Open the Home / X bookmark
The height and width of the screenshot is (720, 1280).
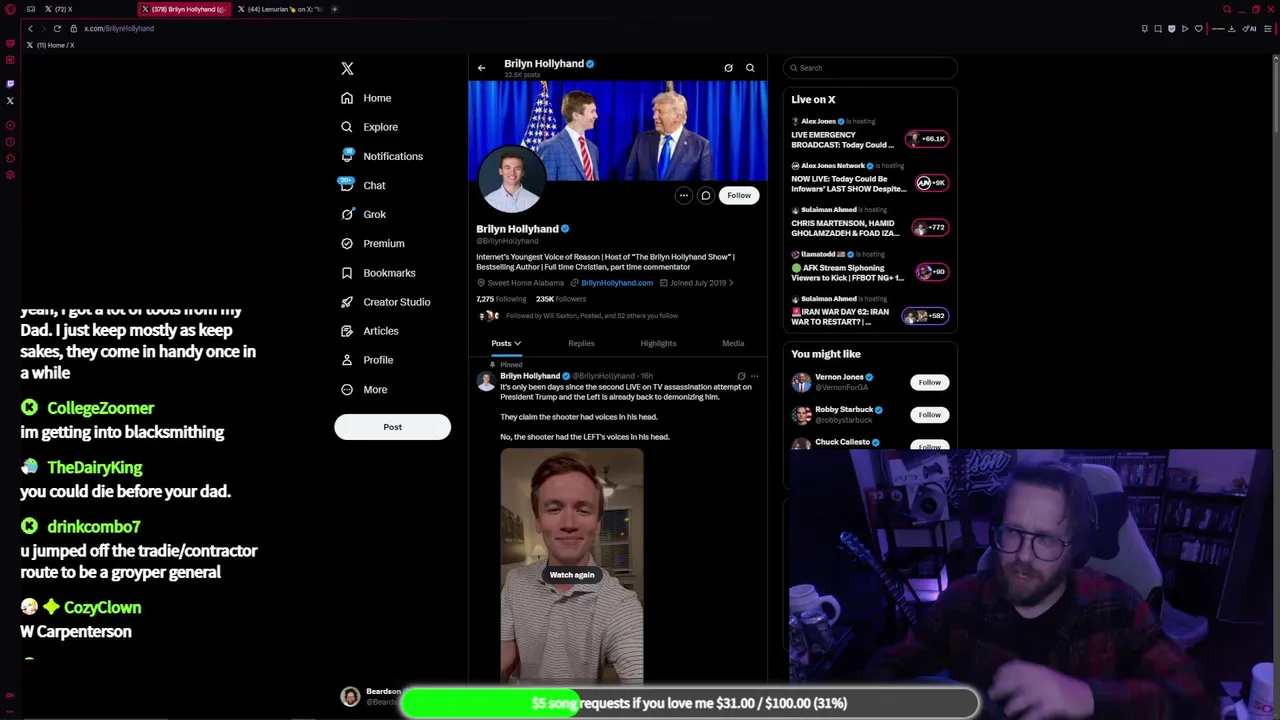point(51,45)
